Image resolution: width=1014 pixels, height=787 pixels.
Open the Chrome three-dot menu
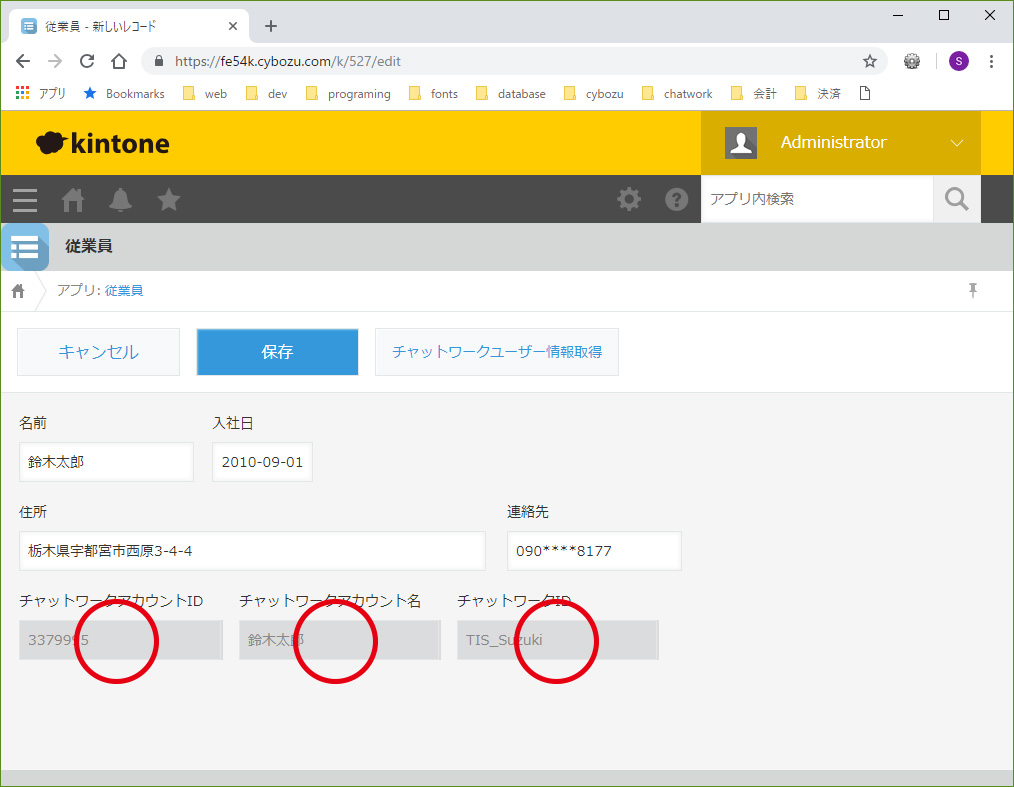(991, 61)
